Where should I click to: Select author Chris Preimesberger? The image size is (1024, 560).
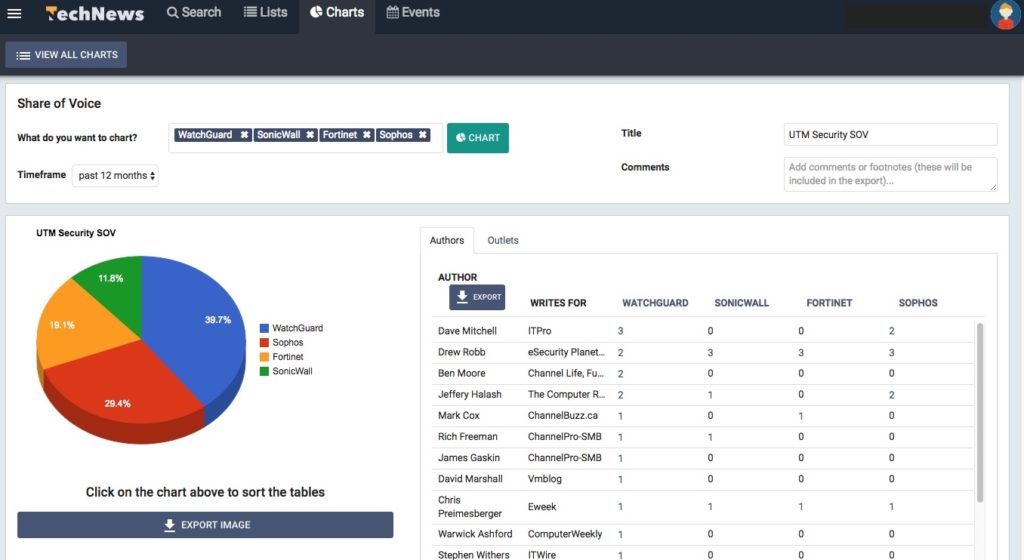(x=470, y=506)
